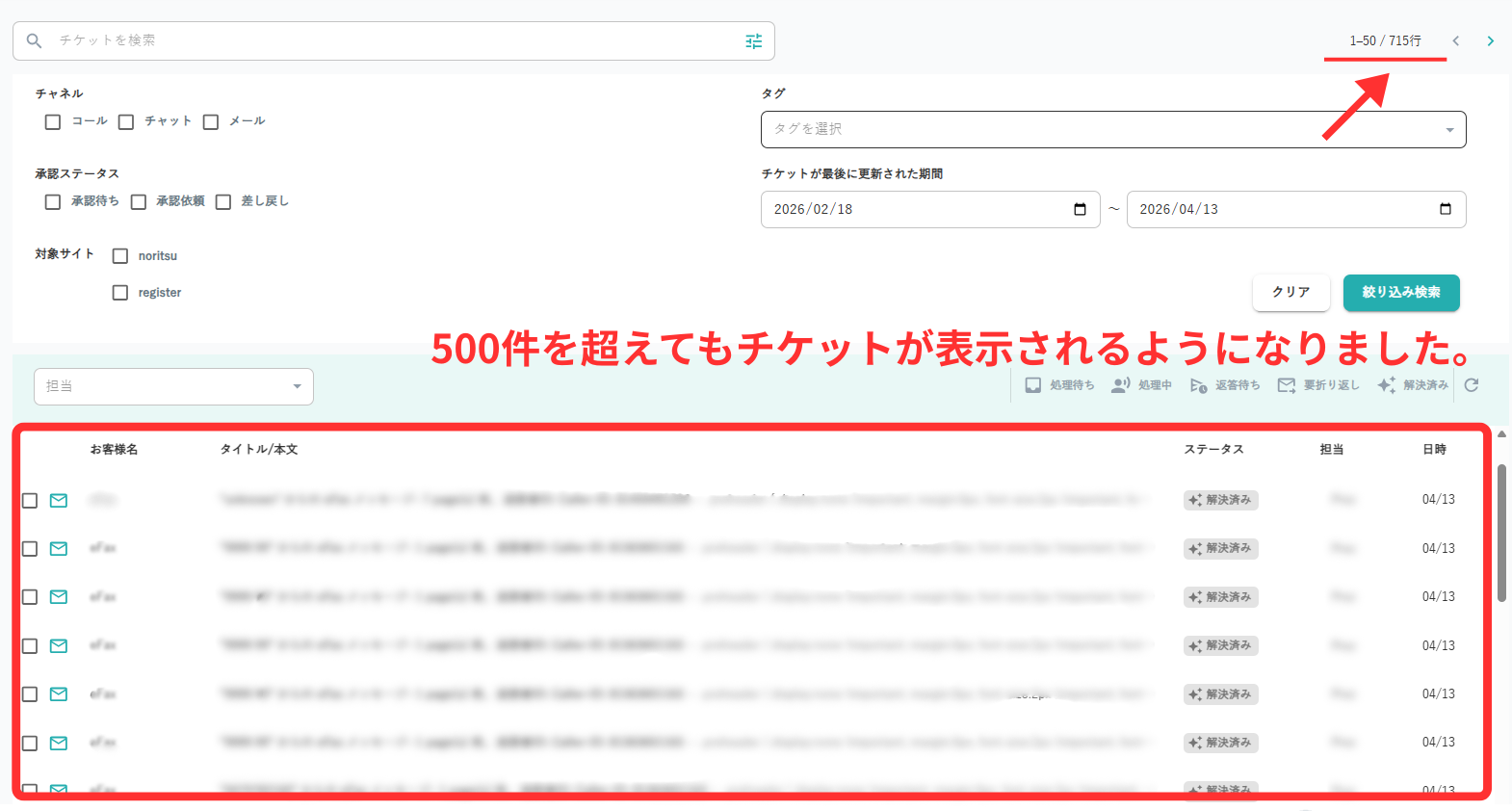Viewport: 1512px width, 811px height.
Task: Open calendar picker for end date 2026/04/13
Action: pos(1445,209)
